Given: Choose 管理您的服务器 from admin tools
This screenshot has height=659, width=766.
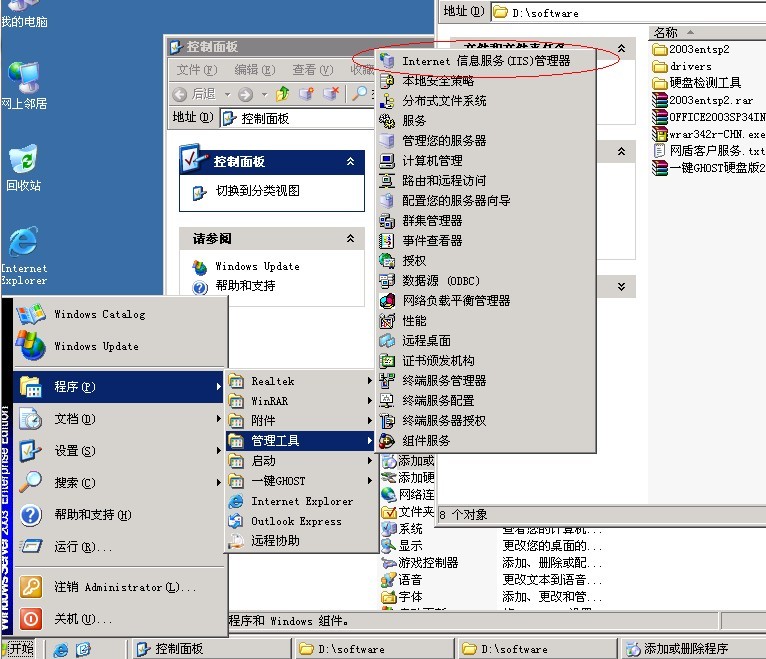Looking at the screenshot, I should click(486, 141).
